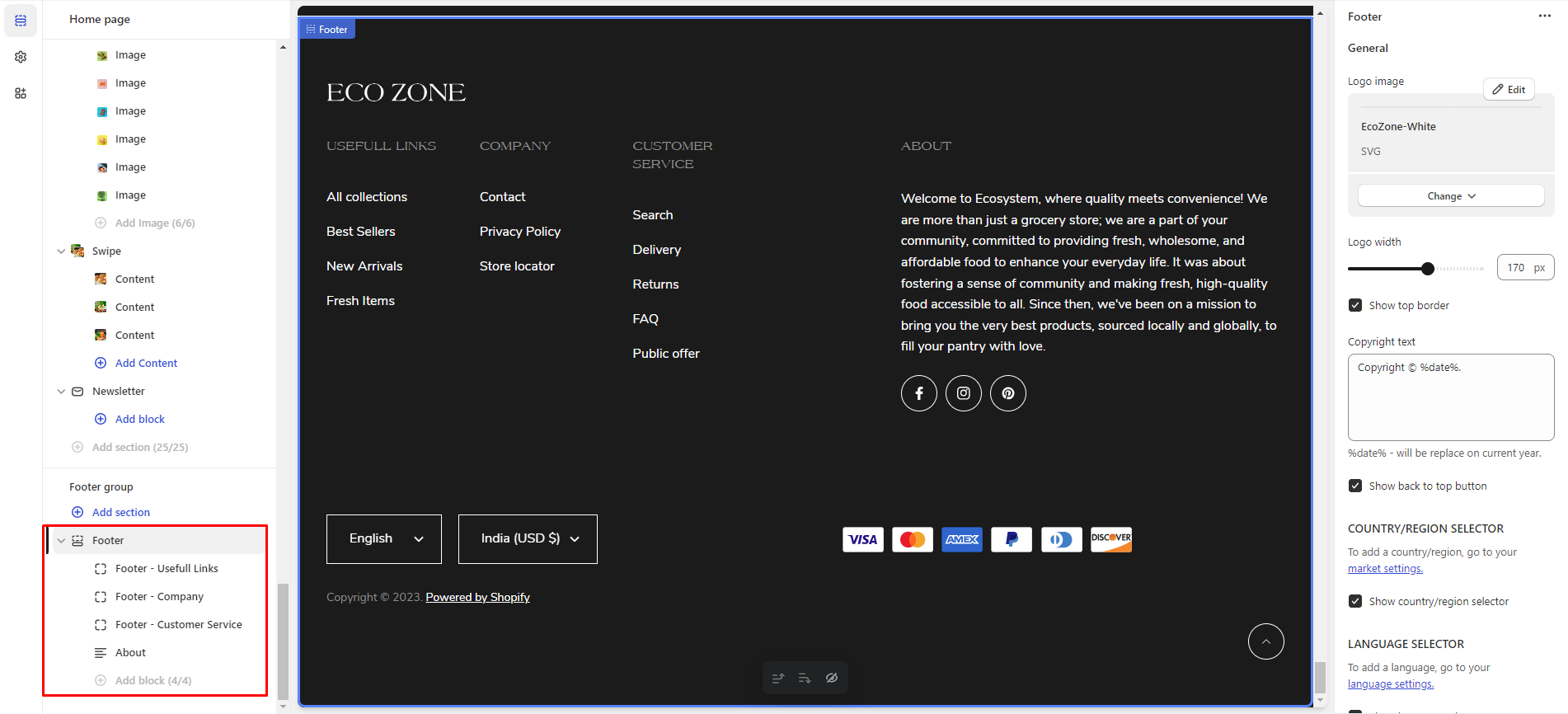Click Edit for logo image
This screenshot has width=1568, height=714.
[x=1509, y=89]
